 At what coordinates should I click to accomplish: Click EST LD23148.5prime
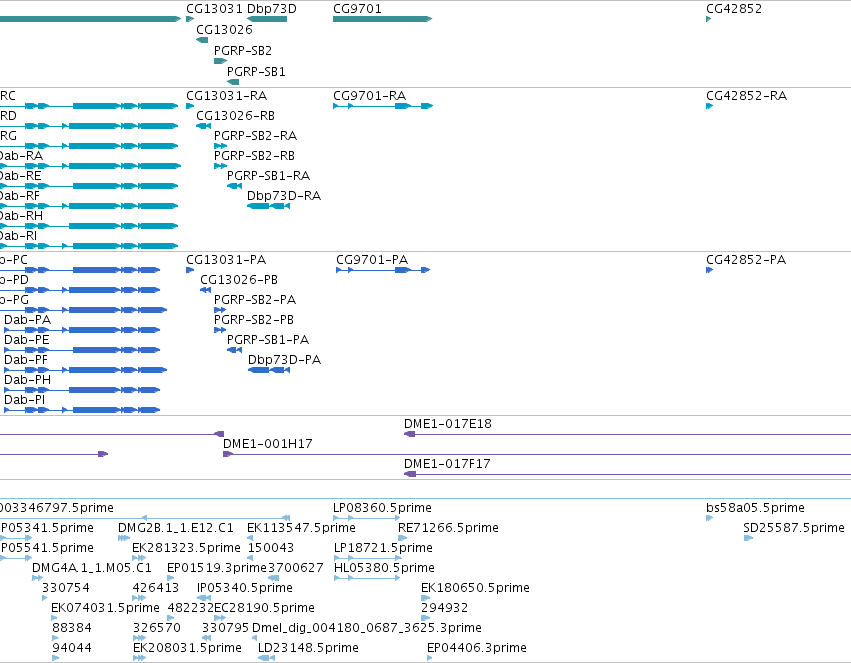pyautogui.click(x=308, y=648)
